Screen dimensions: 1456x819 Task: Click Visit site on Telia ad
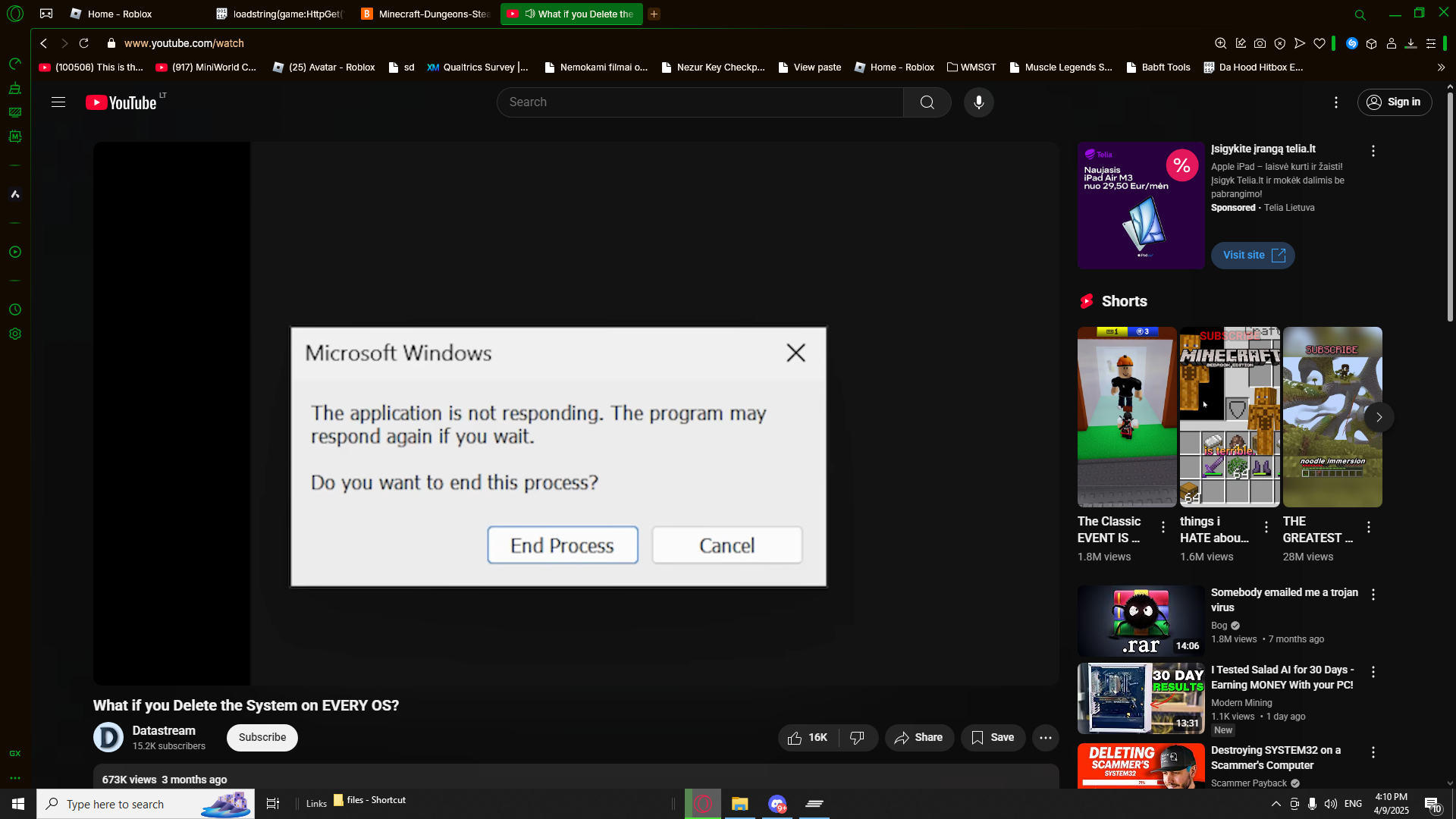[x=1253, y=256]
